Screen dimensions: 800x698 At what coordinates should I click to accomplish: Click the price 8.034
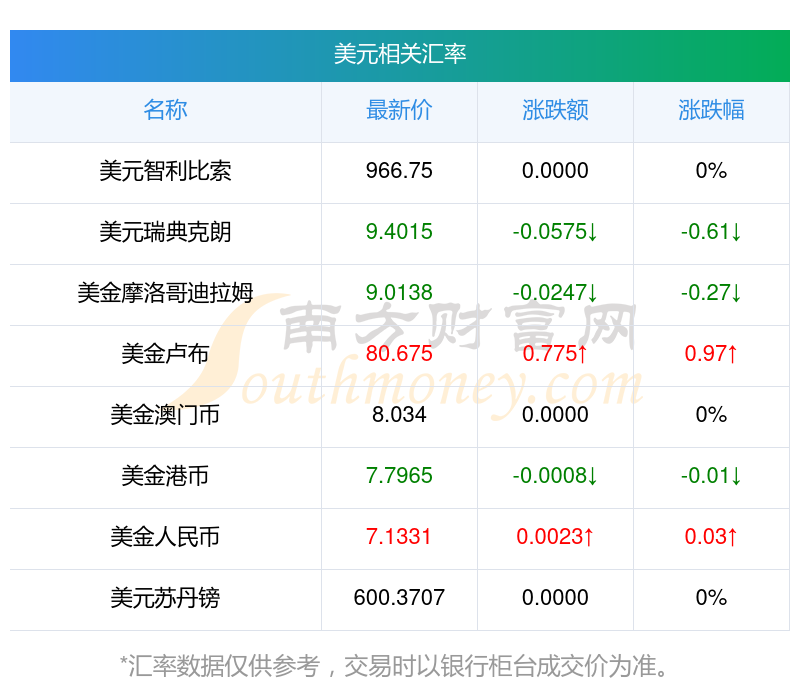coord(399,415)
